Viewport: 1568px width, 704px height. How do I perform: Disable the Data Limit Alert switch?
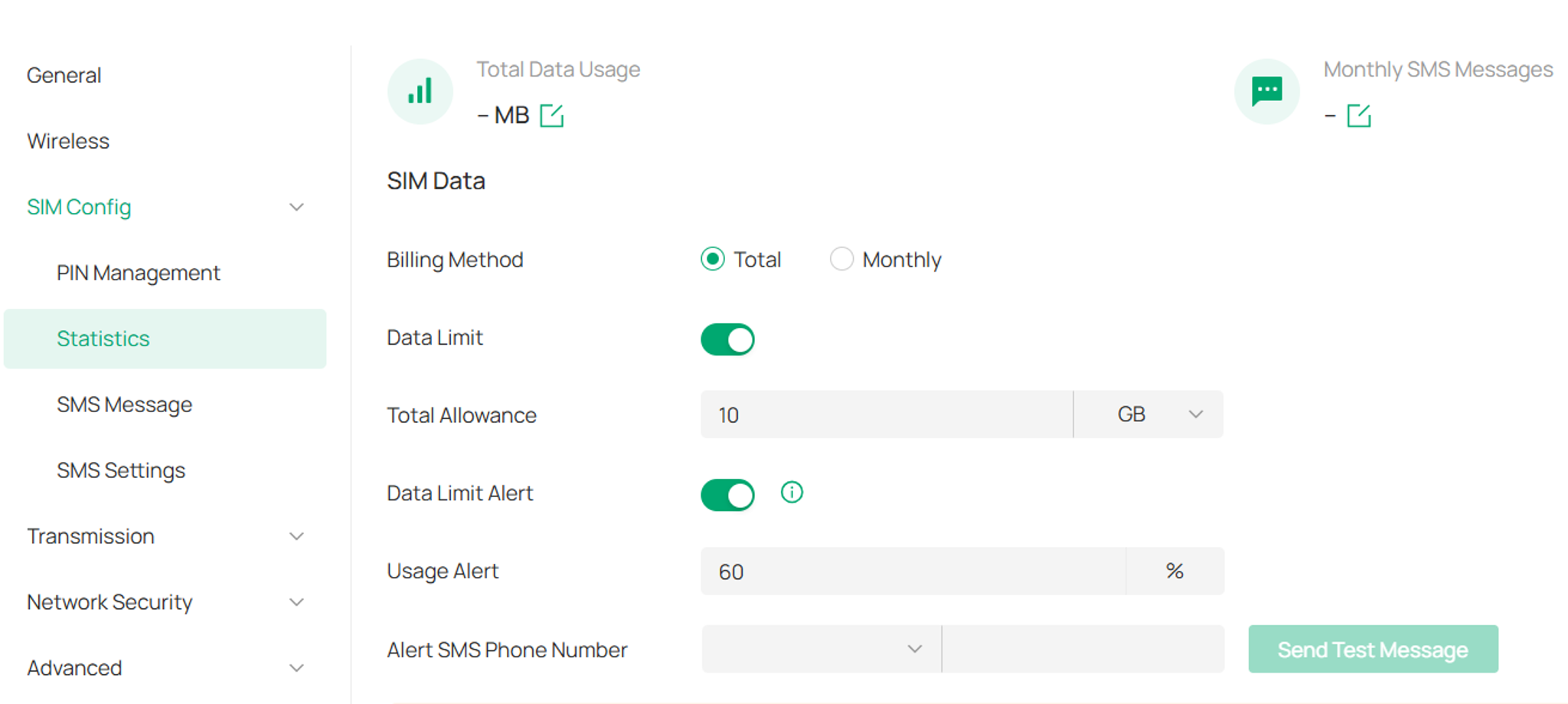[x=727, y=495]
